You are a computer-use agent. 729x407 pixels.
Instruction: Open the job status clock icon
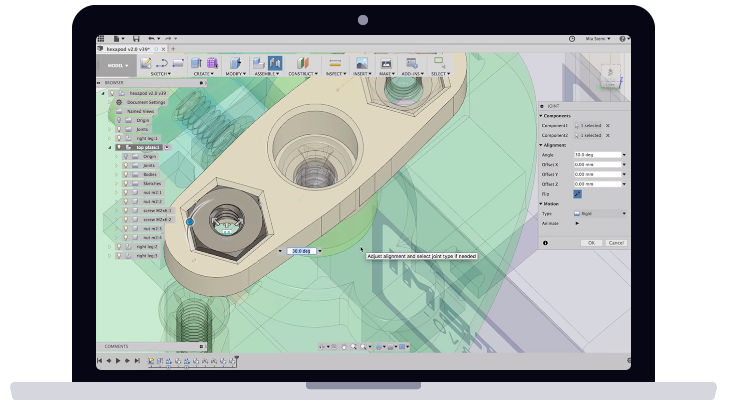coord(572,39)
